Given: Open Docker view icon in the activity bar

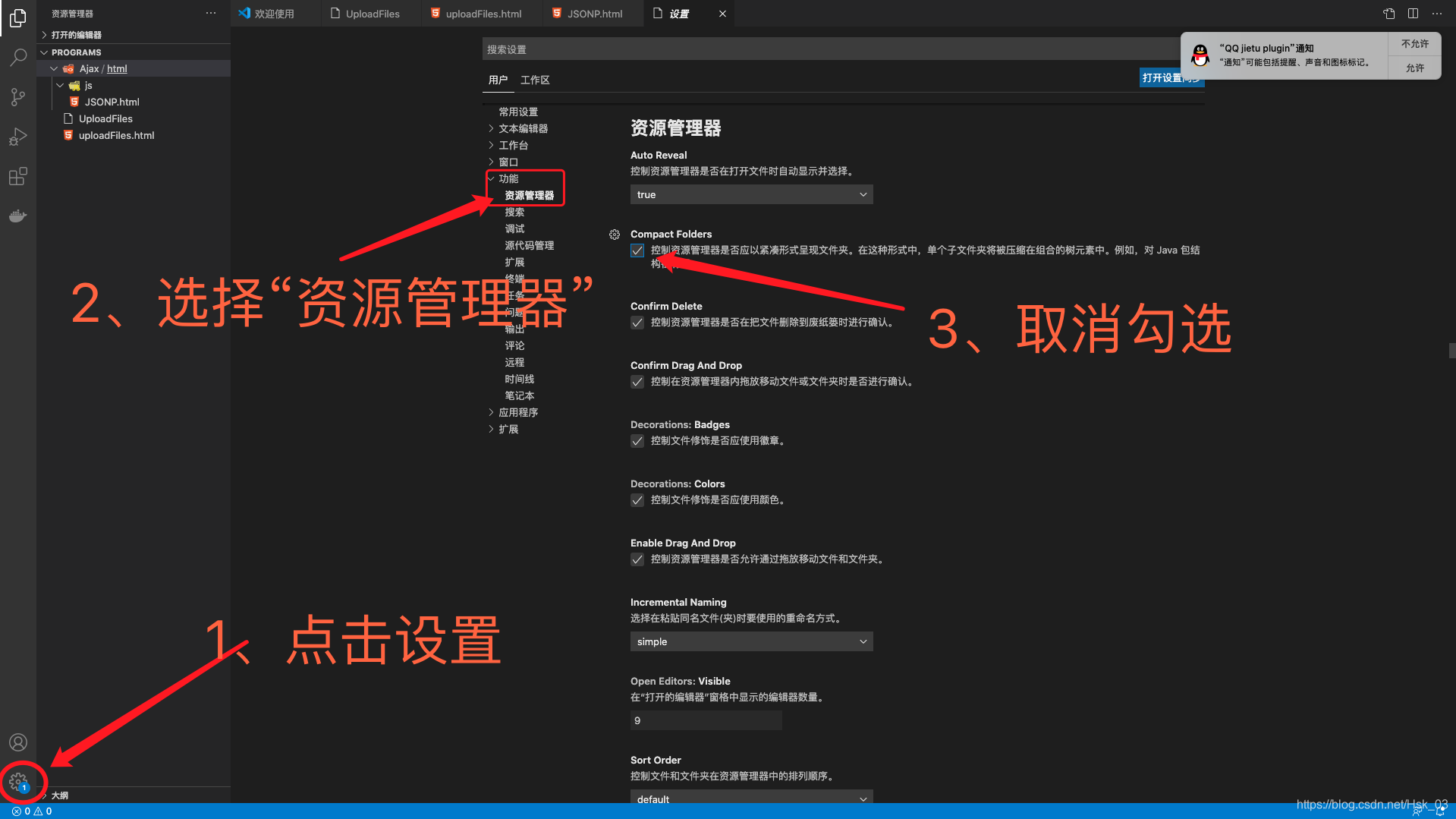Looking at the screenshot, I should (18, 216).
